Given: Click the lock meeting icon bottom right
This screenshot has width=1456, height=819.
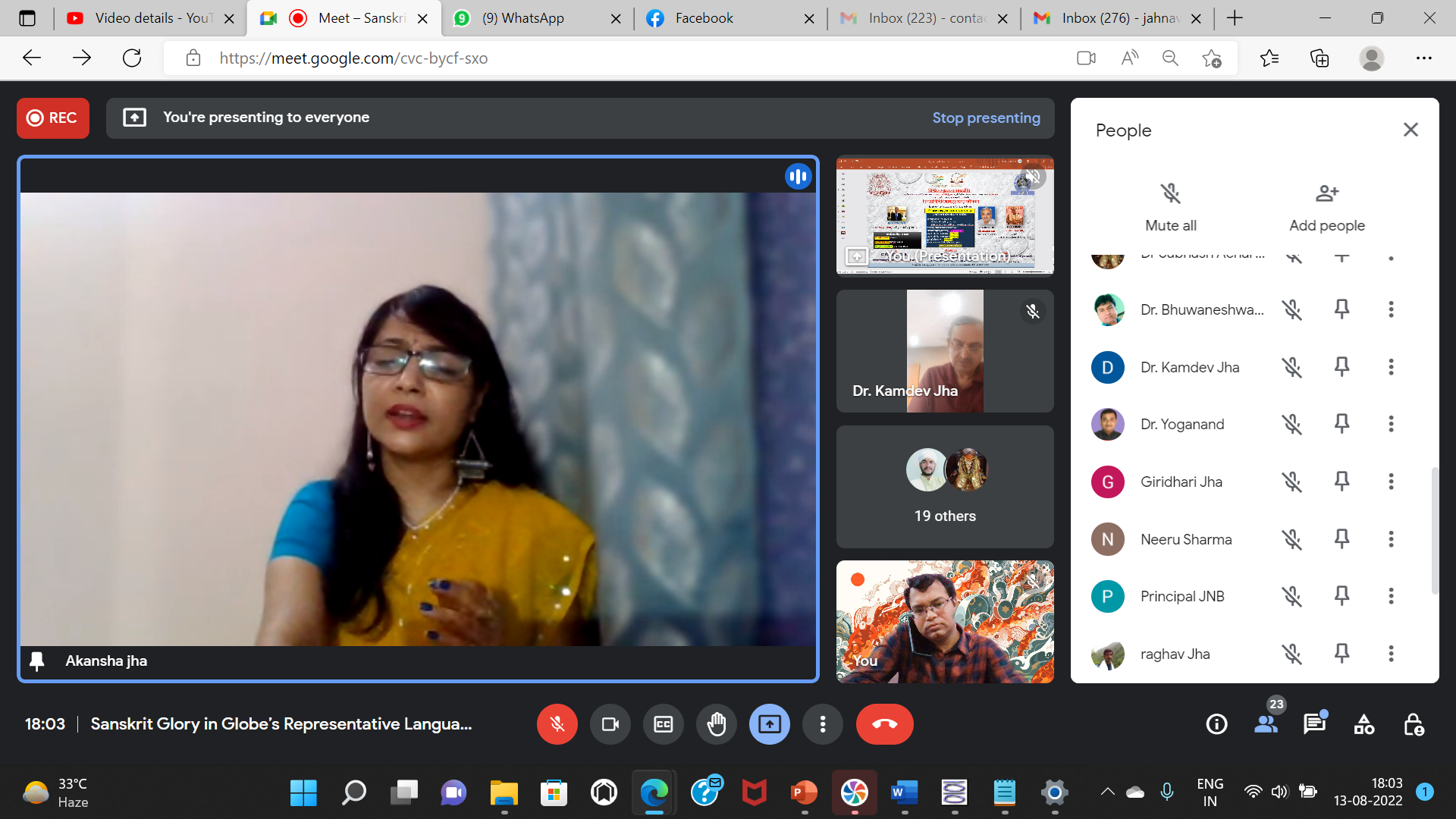Looking at the screenshot, I should [1412, 724].
